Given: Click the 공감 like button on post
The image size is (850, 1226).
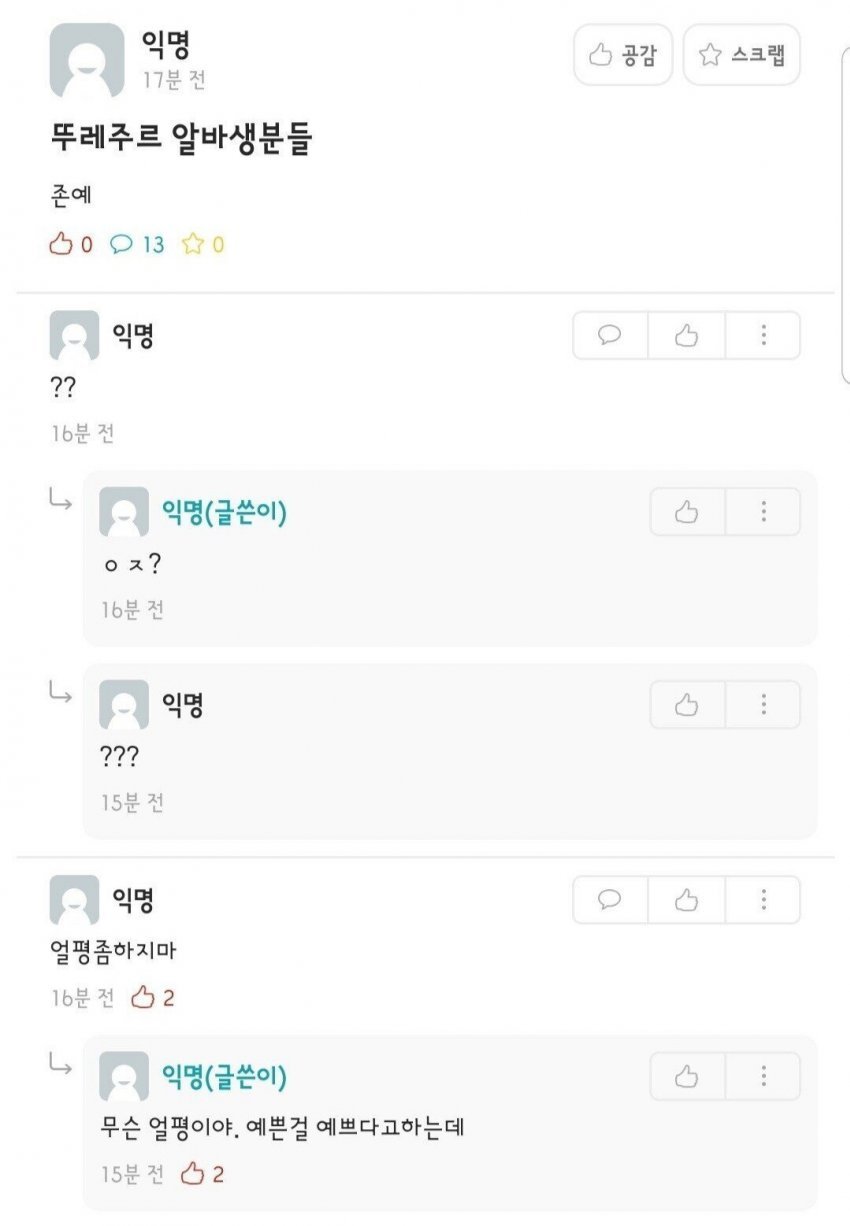Looking at the screenshot, I should tap(621, 55).
